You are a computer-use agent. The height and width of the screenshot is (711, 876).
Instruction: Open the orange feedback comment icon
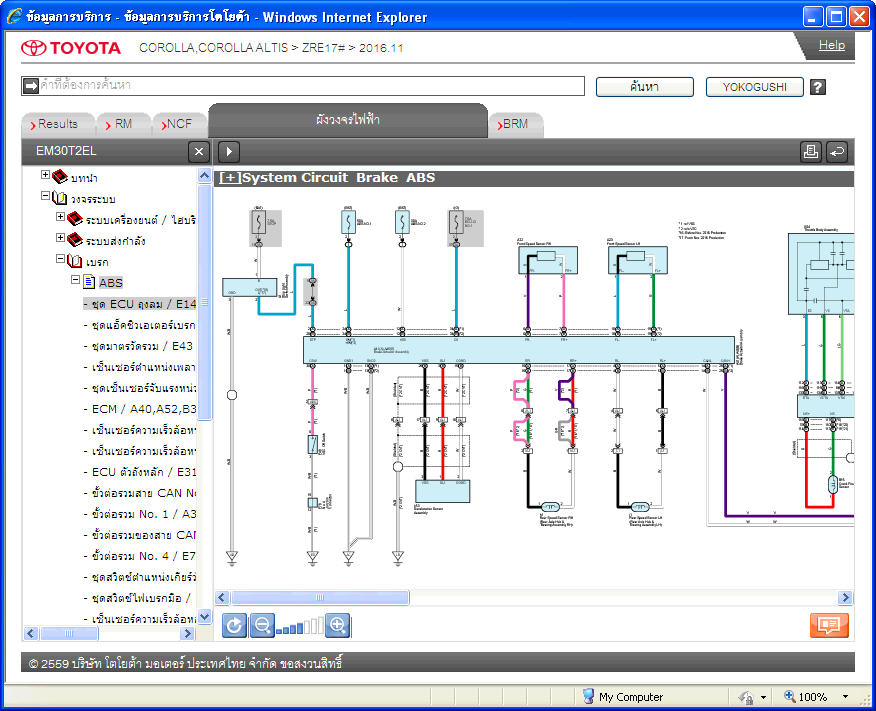[x=829, y=625]
